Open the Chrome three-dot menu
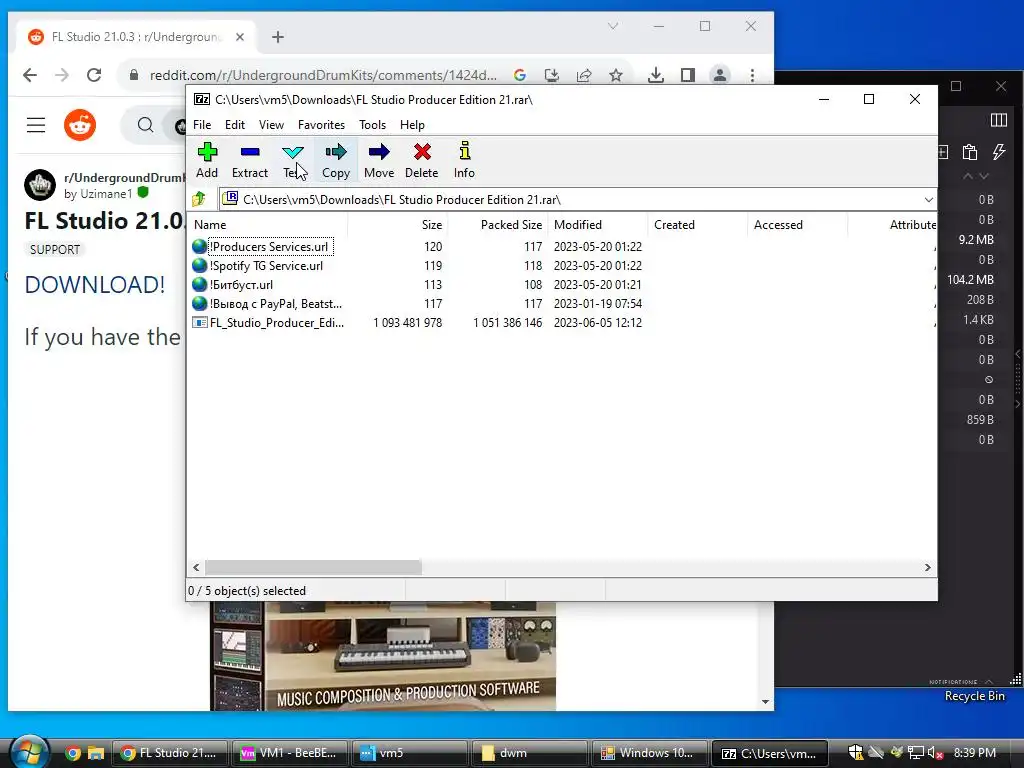Image resolution: width=1024 pixels, height=768 pixels. [x=752, y=75]
